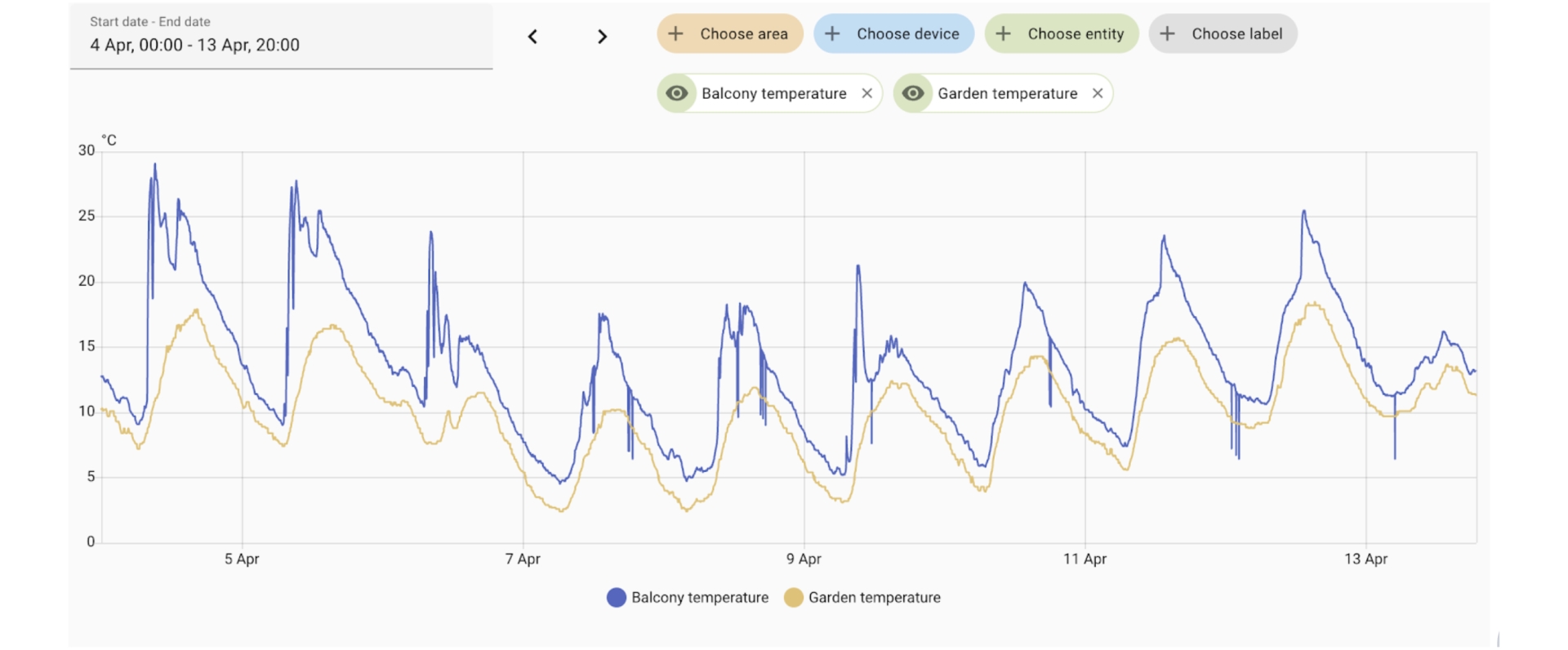1568x650 pixels.
Task: Open the Choose area picker
Action: [743, 33]
